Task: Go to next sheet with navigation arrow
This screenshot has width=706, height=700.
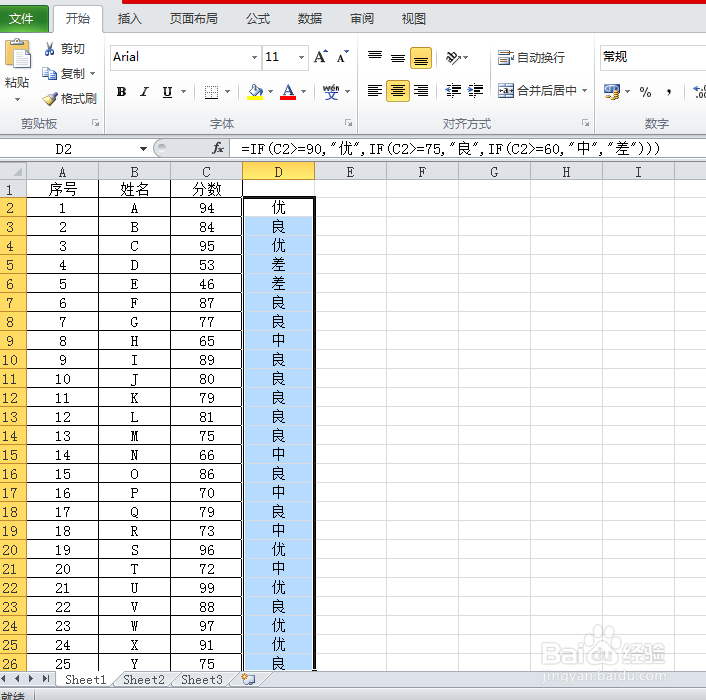Action: [x=31, y=678]
